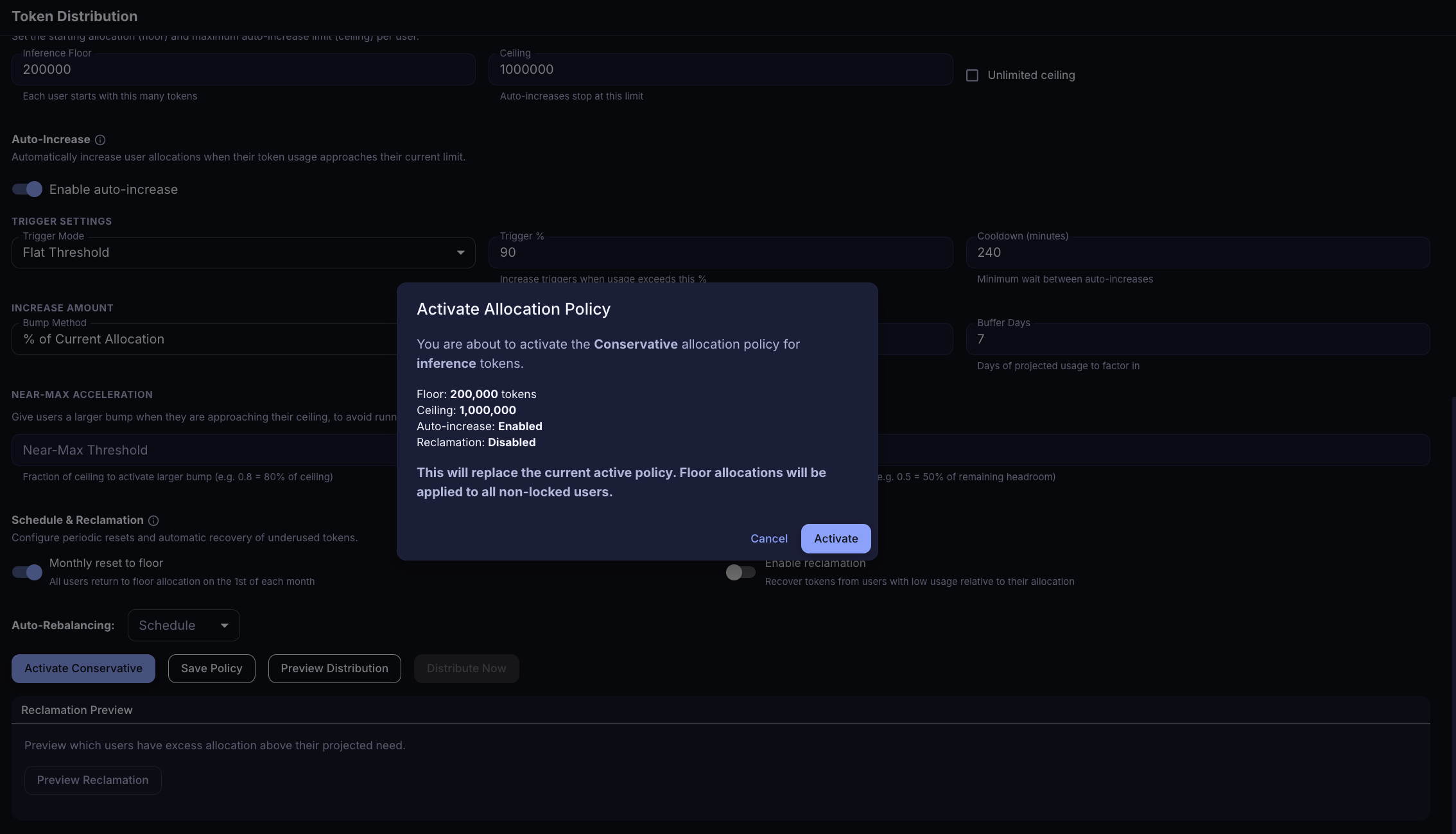Click the Inference Floor input field

pos(243,69)
